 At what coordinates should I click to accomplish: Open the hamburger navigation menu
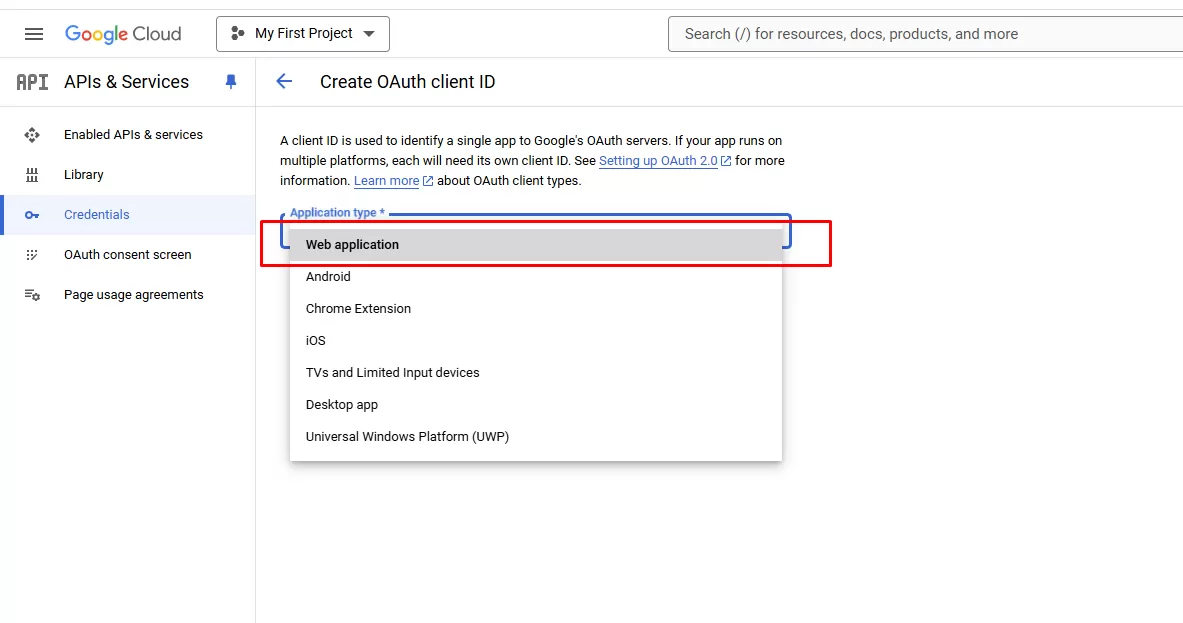(34, 34)
